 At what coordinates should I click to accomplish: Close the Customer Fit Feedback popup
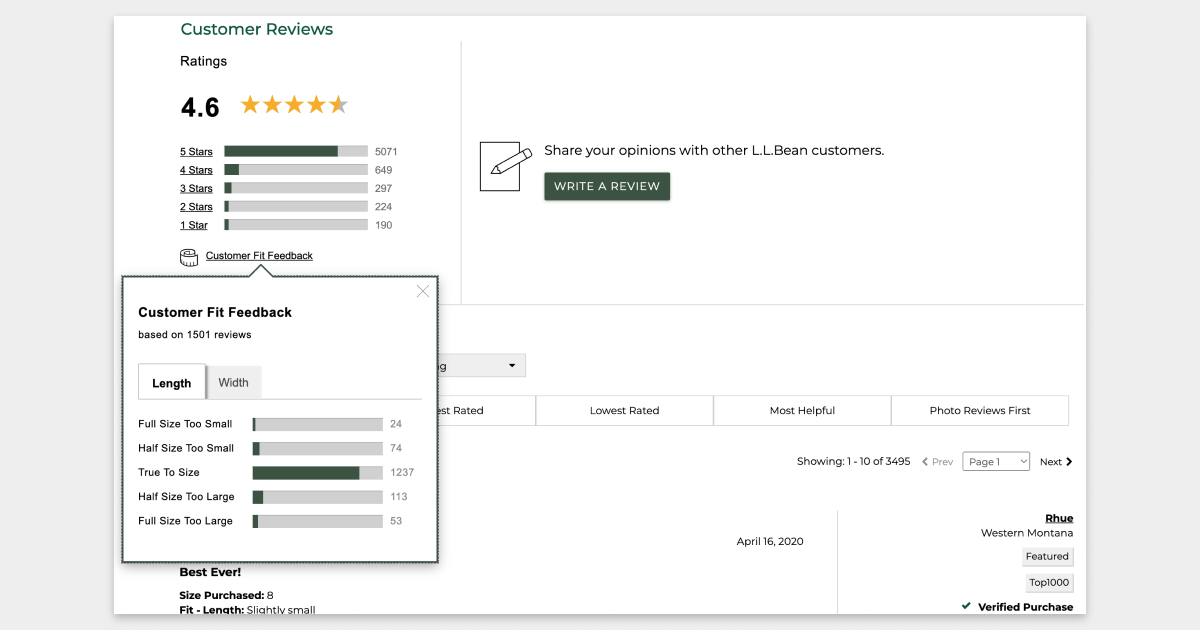[423, 291]
